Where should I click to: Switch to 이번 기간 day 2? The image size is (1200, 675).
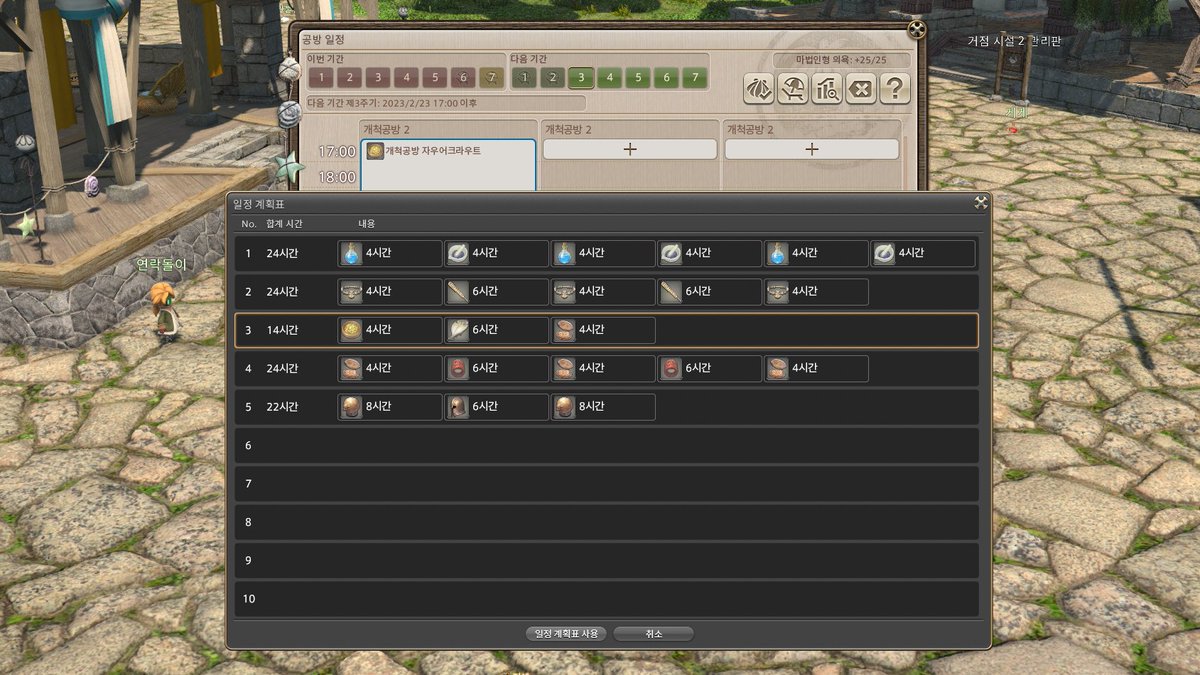[349, 78]
